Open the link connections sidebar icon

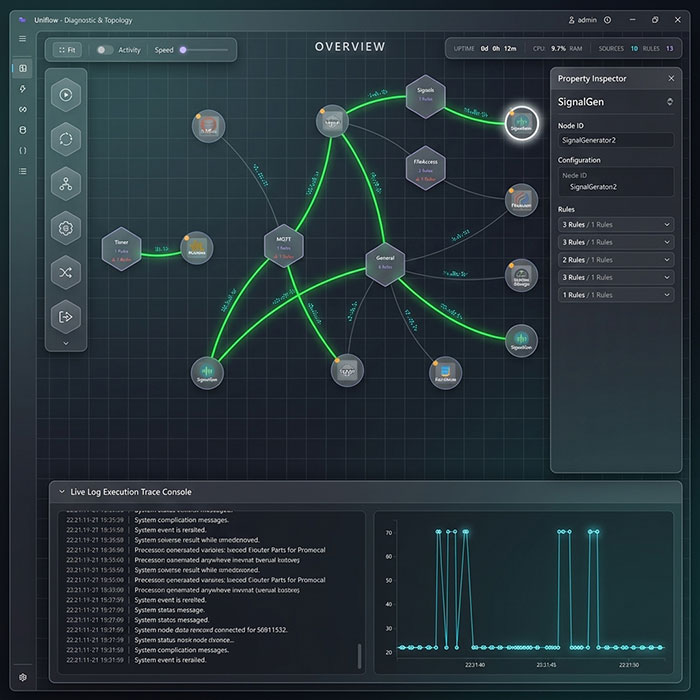23,109
